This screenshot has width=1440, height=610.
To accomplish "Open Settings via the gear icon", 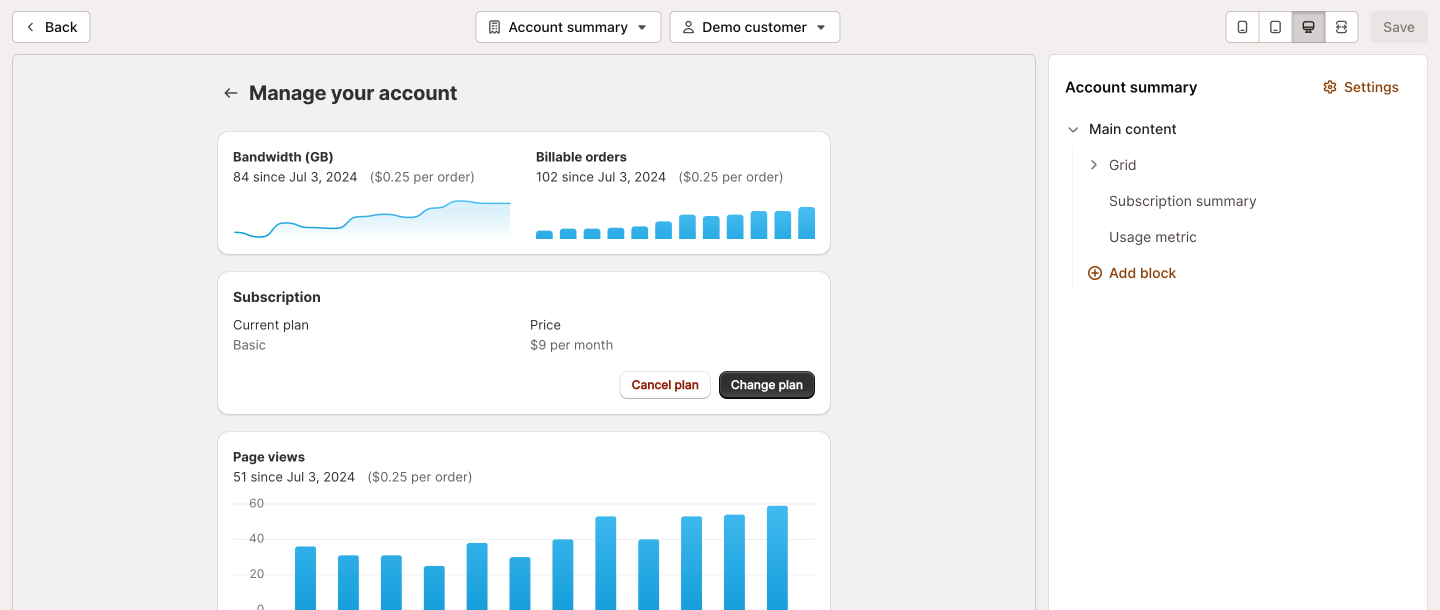I will click(x=1330, y=87).
